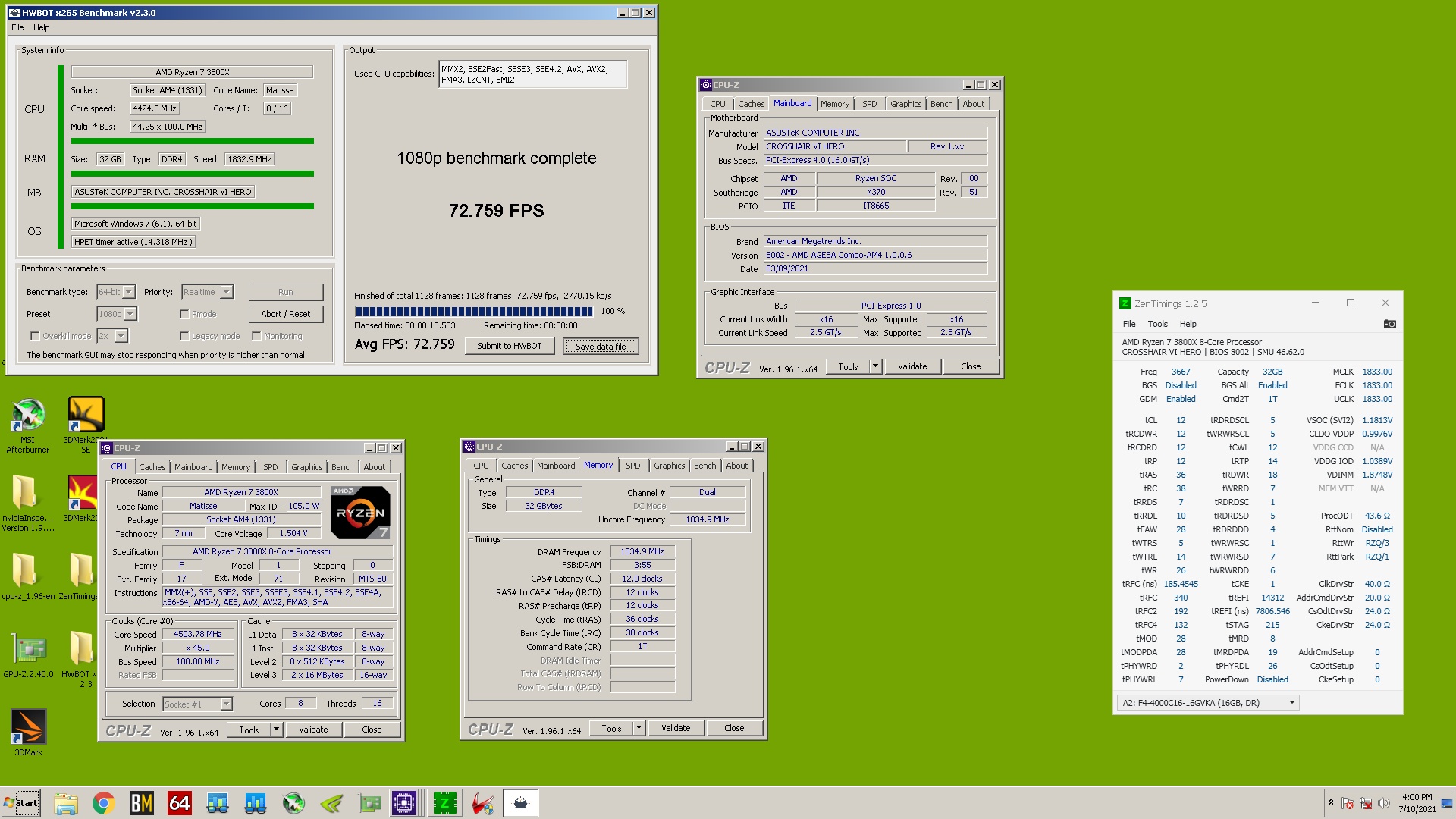Viewport: 1456px width, 819px height.
Task: Switch to CPU-Z via purple chip taskbar icon
Action: (405, 803)
